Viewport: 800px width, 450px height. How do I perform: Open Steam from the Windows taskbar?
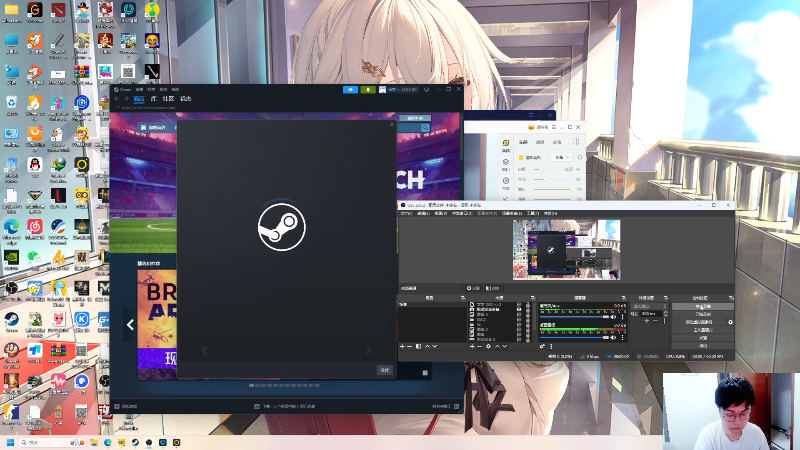click(x=135, y=442)
